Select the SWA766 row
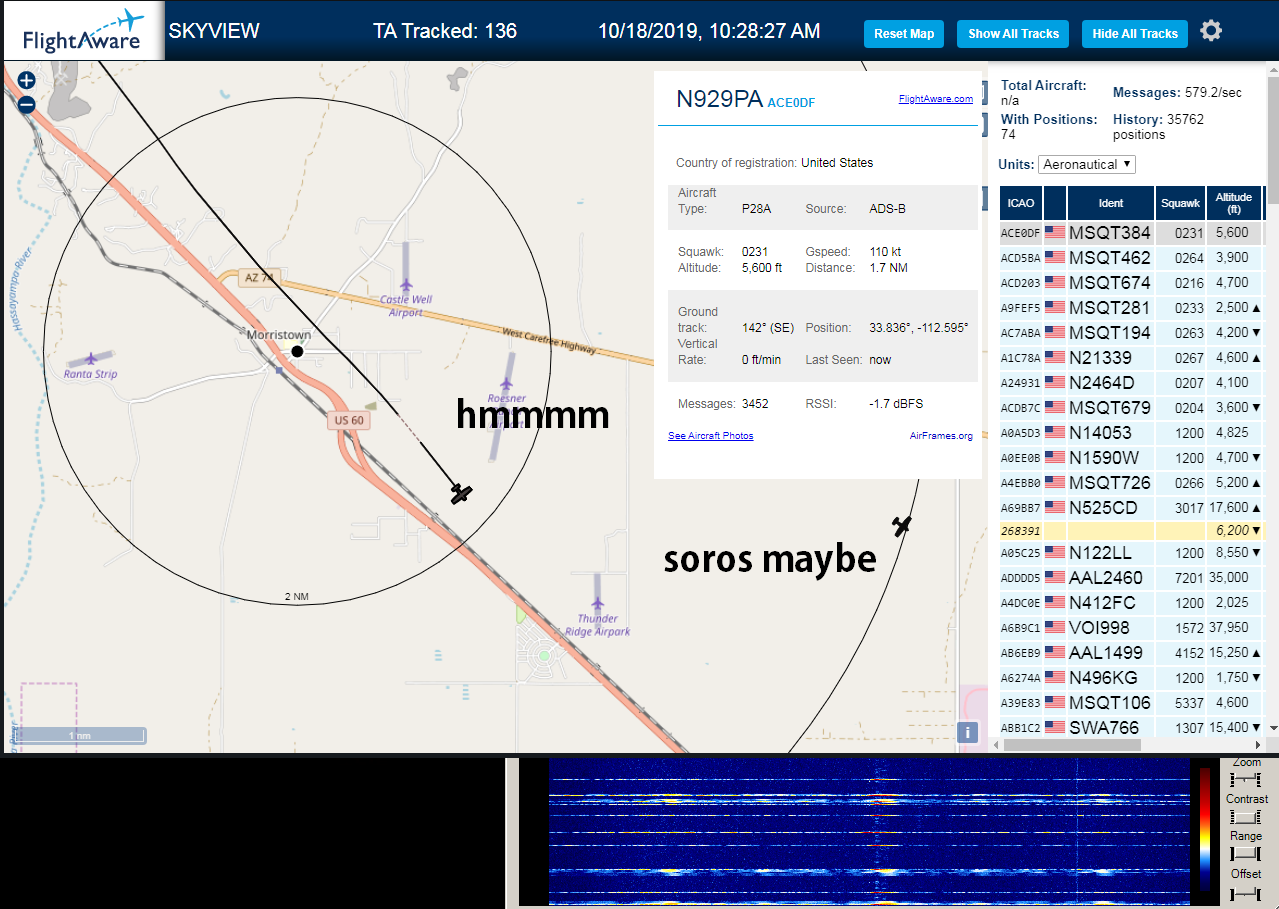 (x=1132, y=727)
